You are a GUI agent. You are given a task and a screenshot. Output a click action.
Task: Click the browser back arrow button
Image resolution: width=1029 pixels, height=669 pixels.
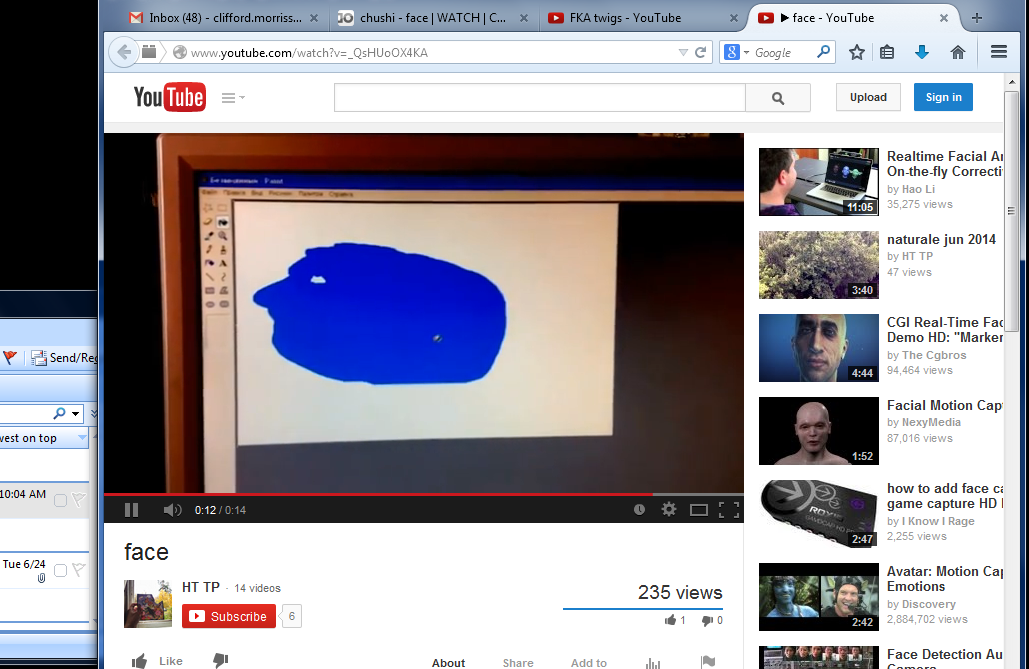[124, 53]
